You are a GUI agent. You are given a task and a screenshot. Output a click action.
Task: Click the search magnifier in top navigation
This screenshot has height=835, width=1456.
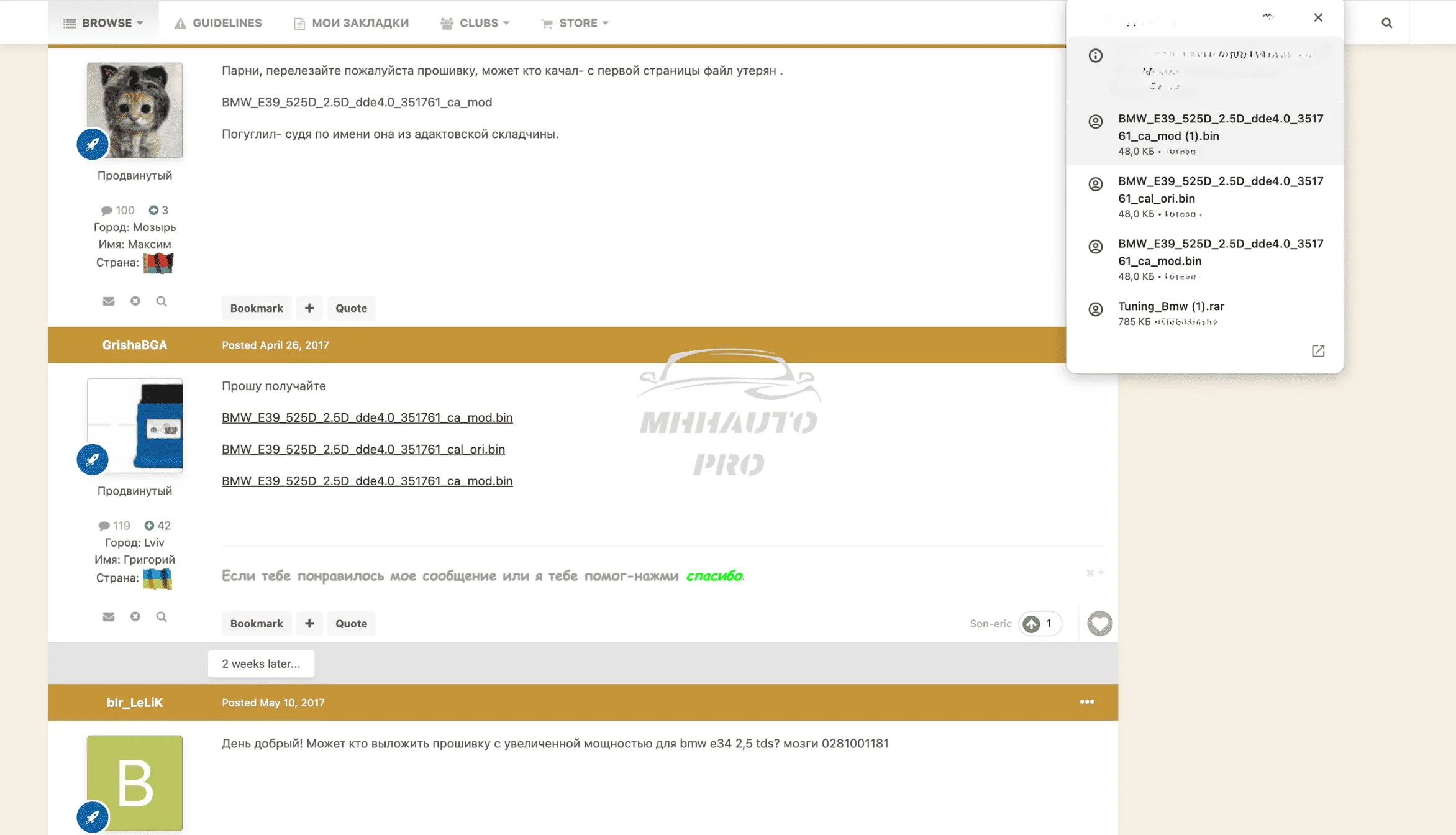coord(1386,23)
